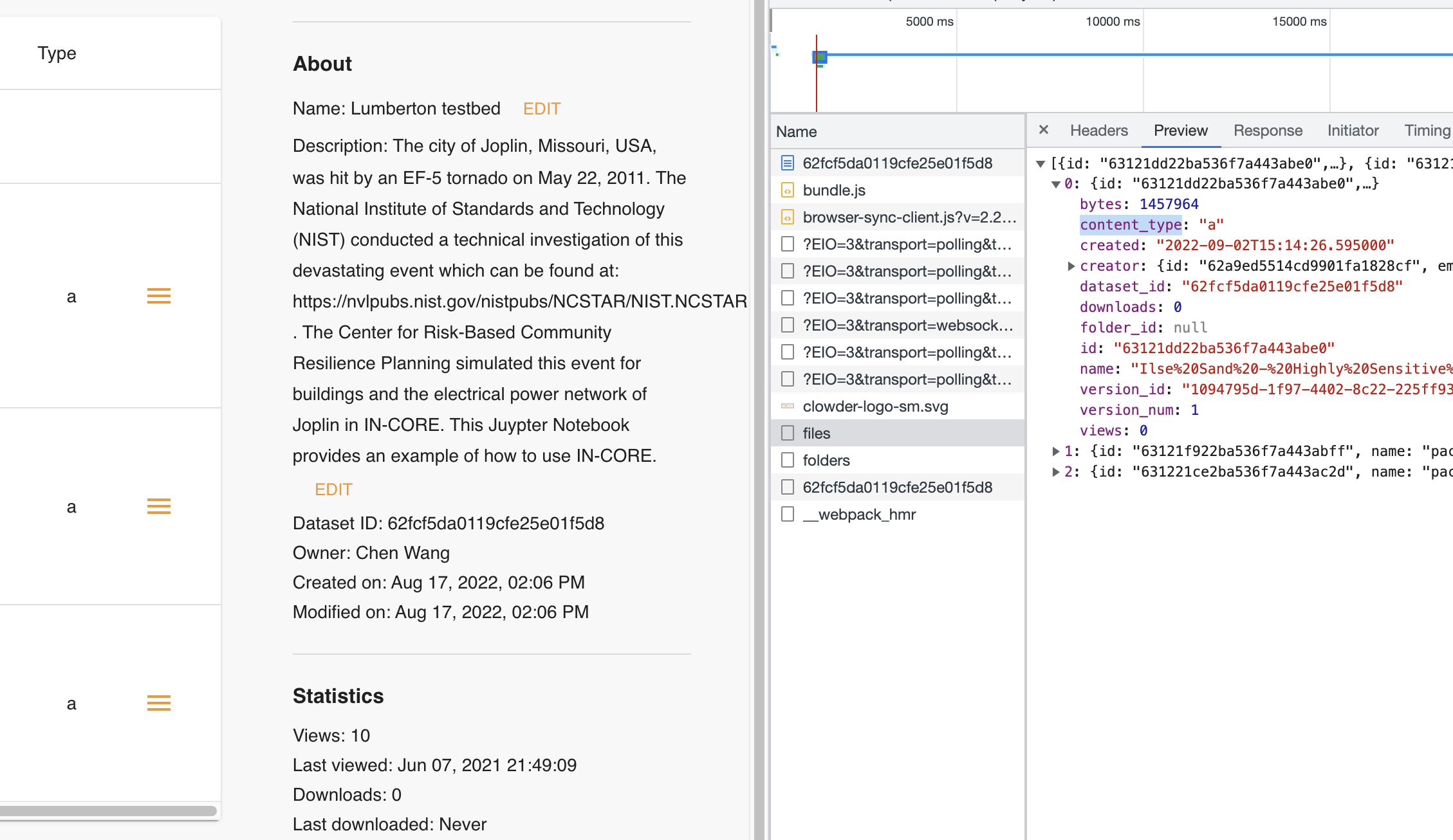Expand JSON item 1 in the preview

[x=1055, y=452]
